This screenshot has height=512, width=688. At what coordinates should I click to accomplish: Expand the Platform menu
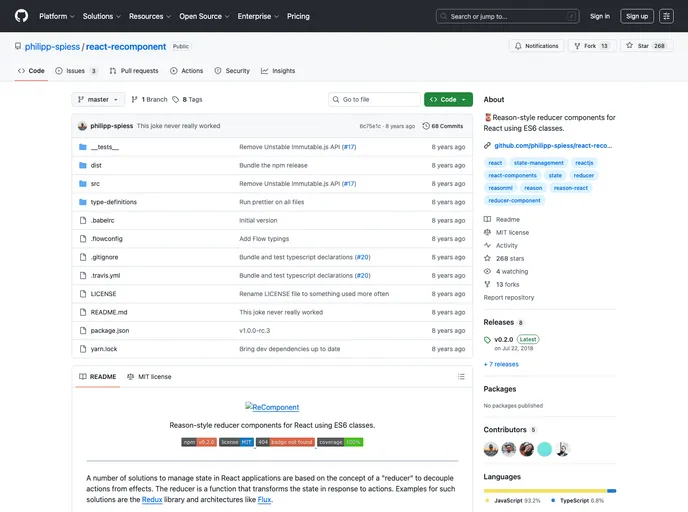tap(57, 16)
